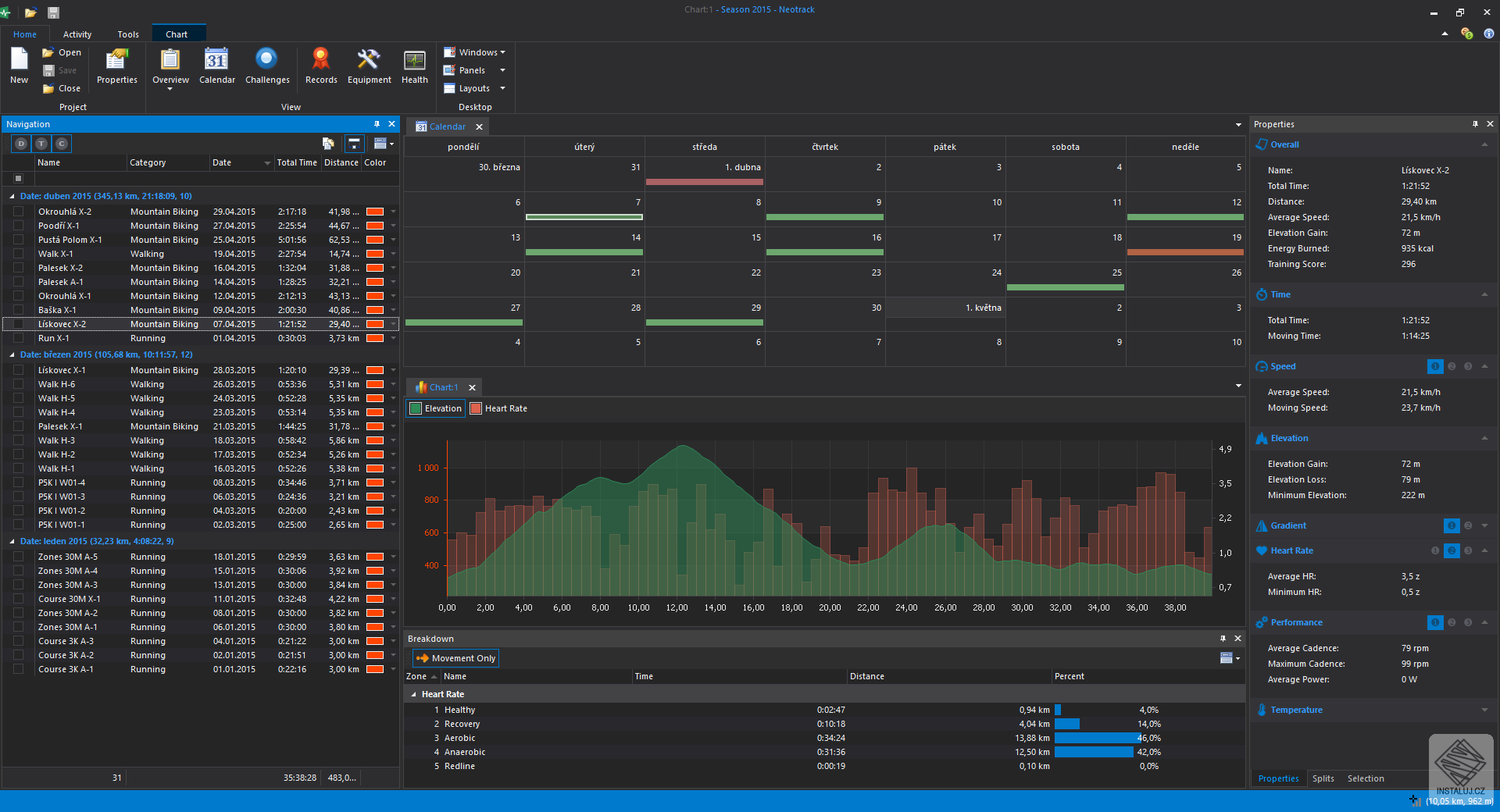Select Speed display mode 2 in Properties
This screenshot has height=812, width=1500.
(x=1452, y=366)
